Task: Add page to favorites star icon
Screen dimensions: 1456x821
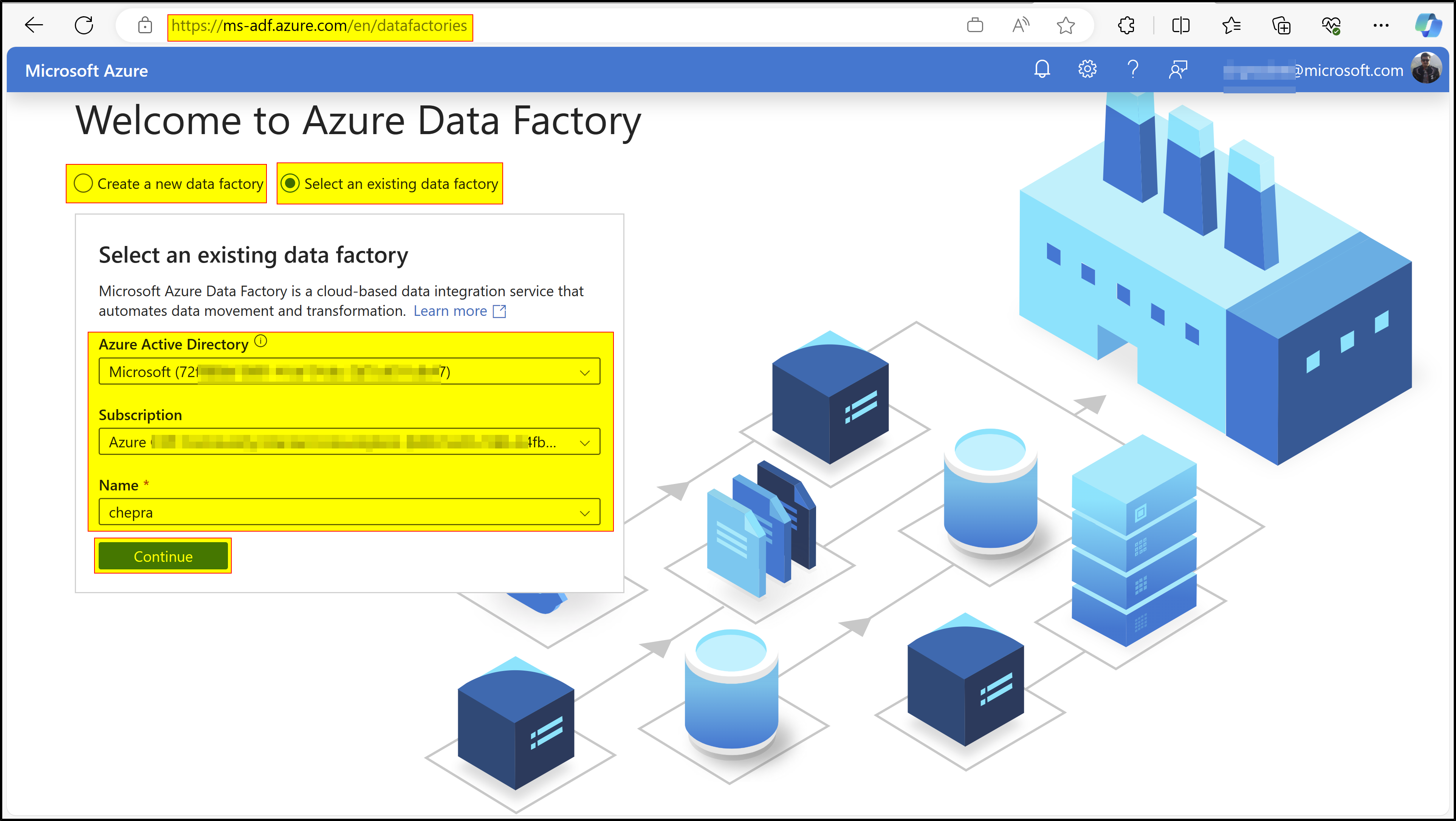Action: click(1066, 25)
